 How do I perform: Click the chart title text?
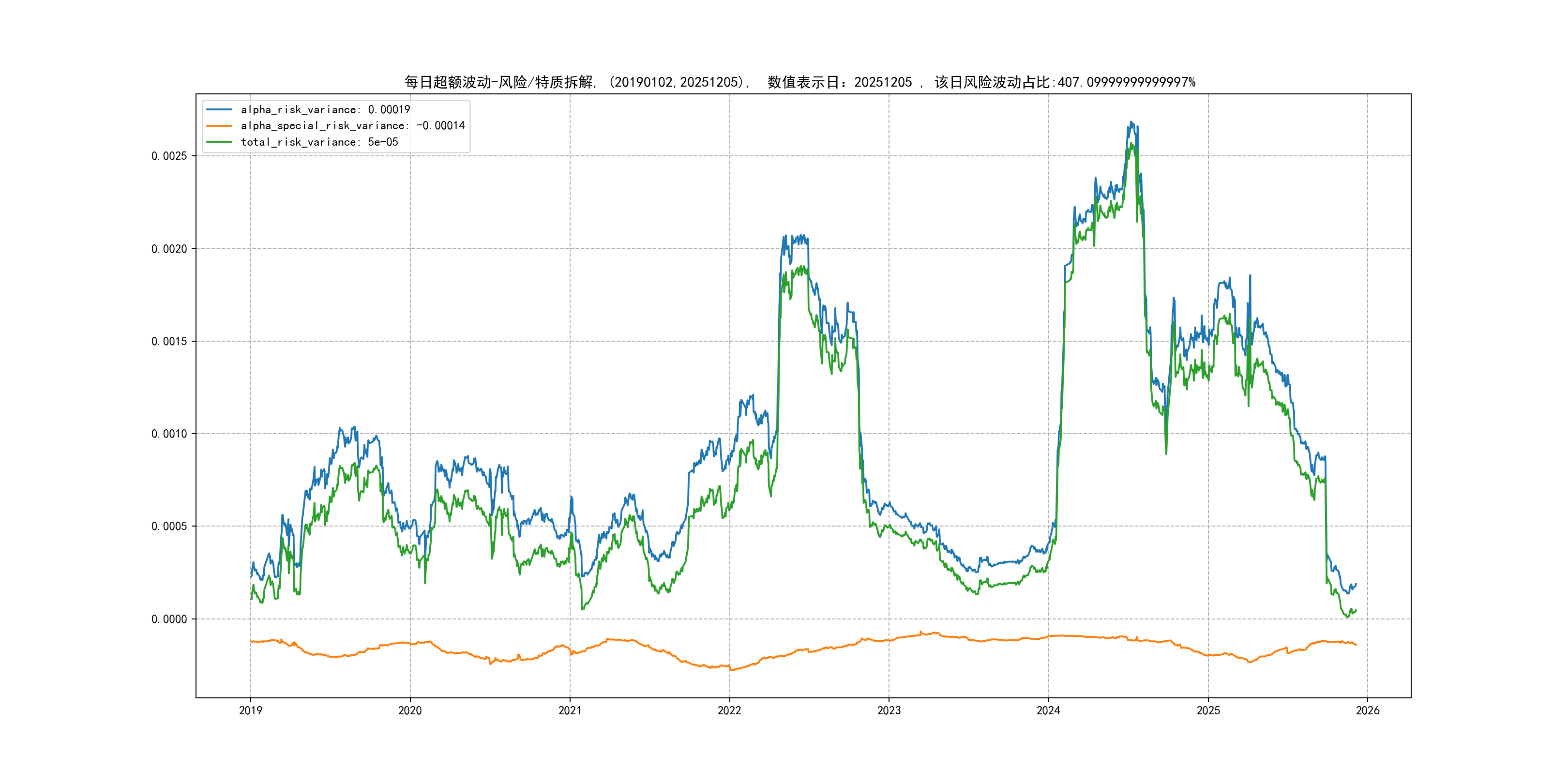coord(799,82)
